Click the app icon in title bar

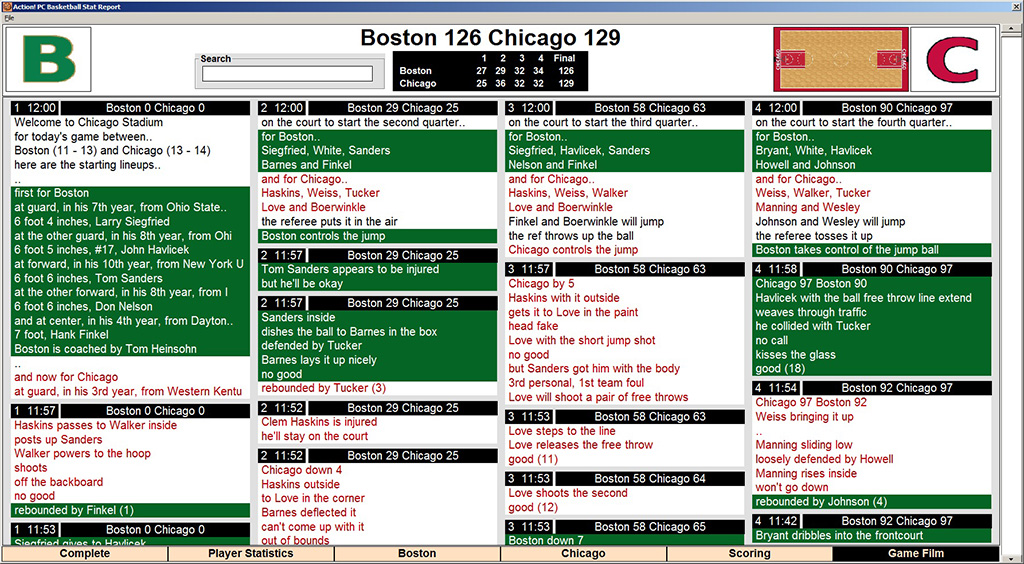(x=6, y=6)
